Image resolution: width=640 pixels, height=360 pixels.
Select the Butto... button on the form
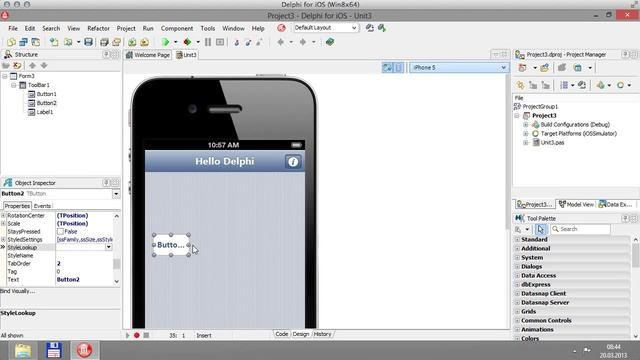(171, 245)
